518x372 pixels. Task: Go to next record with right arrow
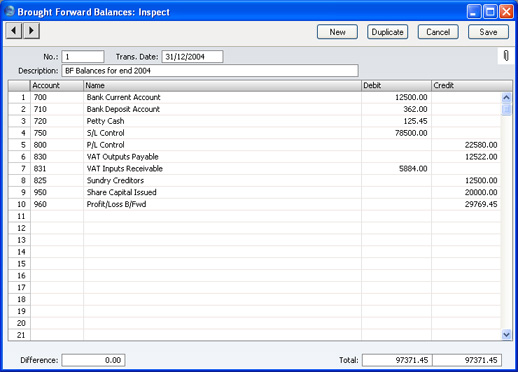(x=31, y=31)
